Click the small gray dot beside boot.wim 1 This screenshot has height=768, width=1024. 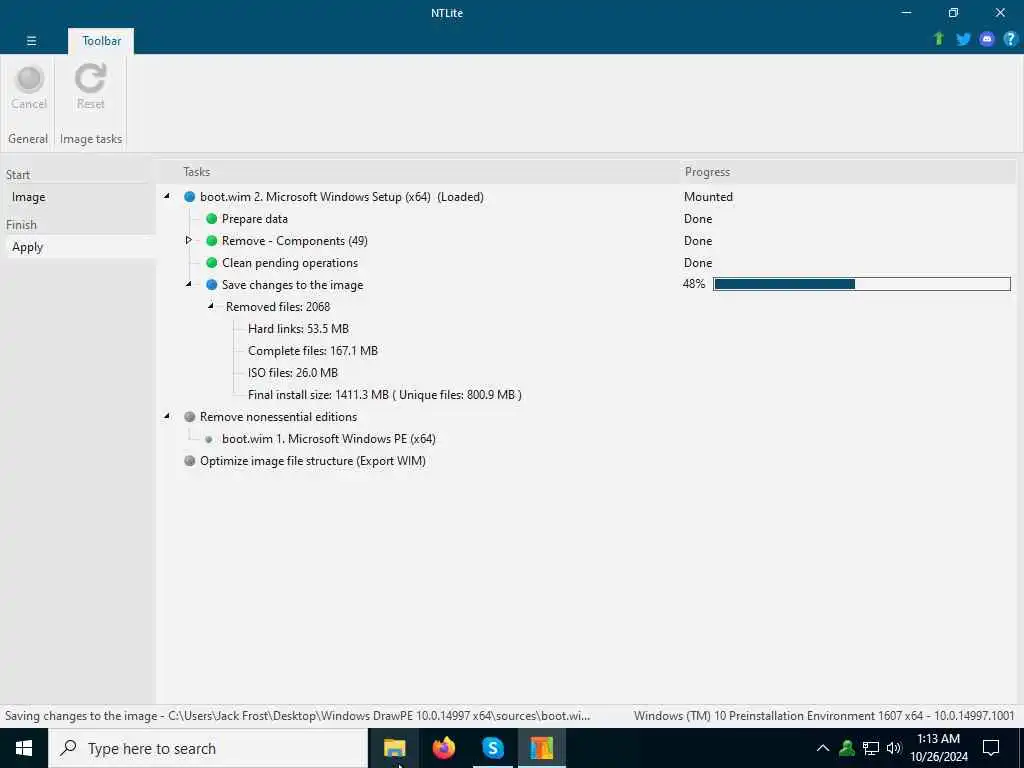click(x=209, y=440)
